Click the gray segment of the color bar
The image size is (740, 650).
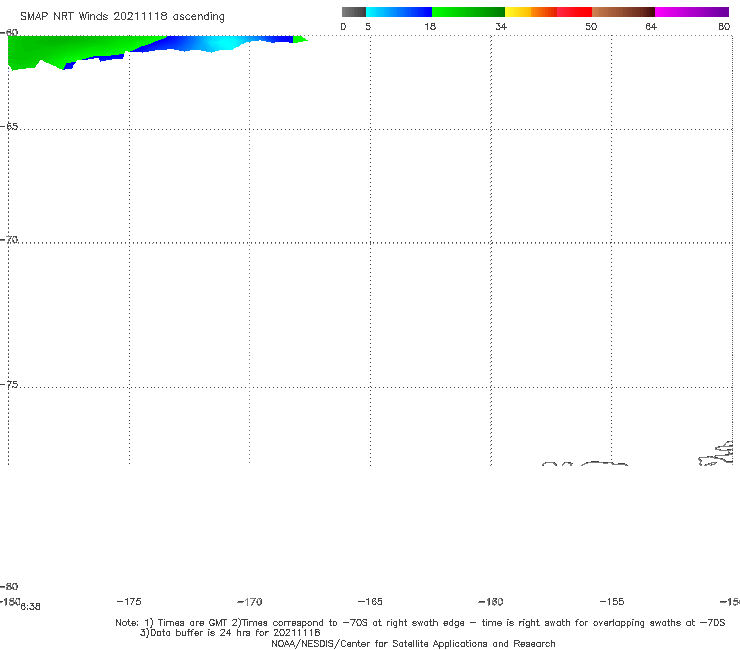353,12
